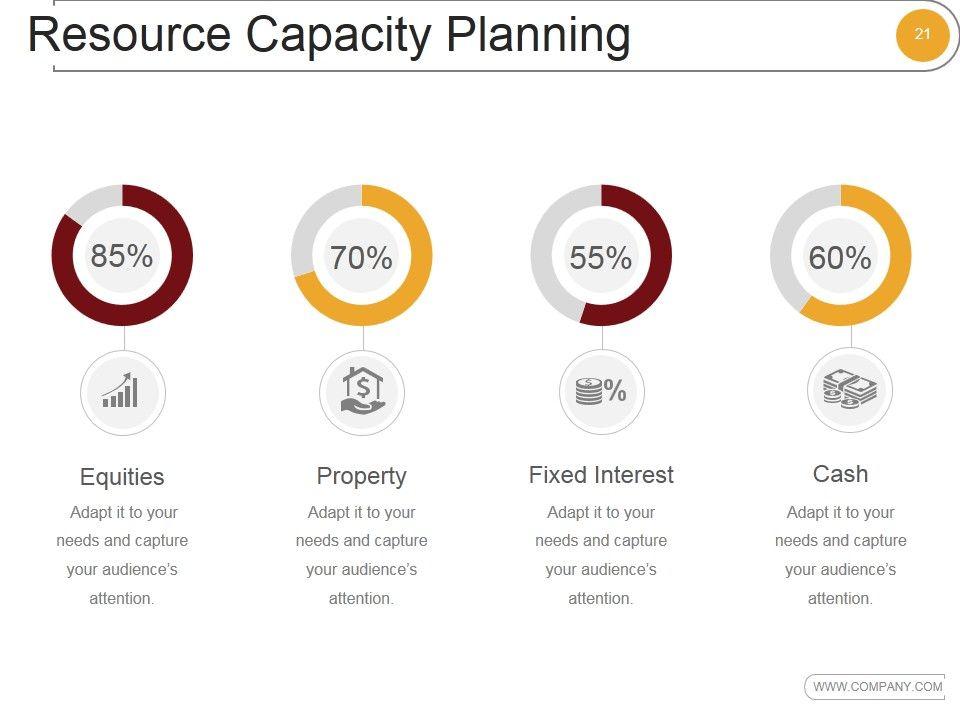Click the Resource Capacity Planning title
Screen dimensions: 960x720
pyautogui.click(x=329, y=36)
